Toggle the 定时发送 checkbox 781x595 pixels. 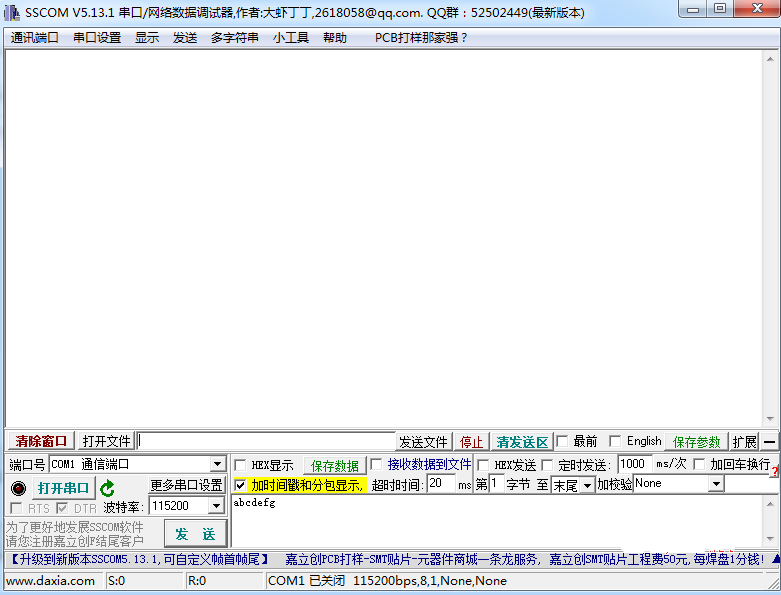pos(547,465)
